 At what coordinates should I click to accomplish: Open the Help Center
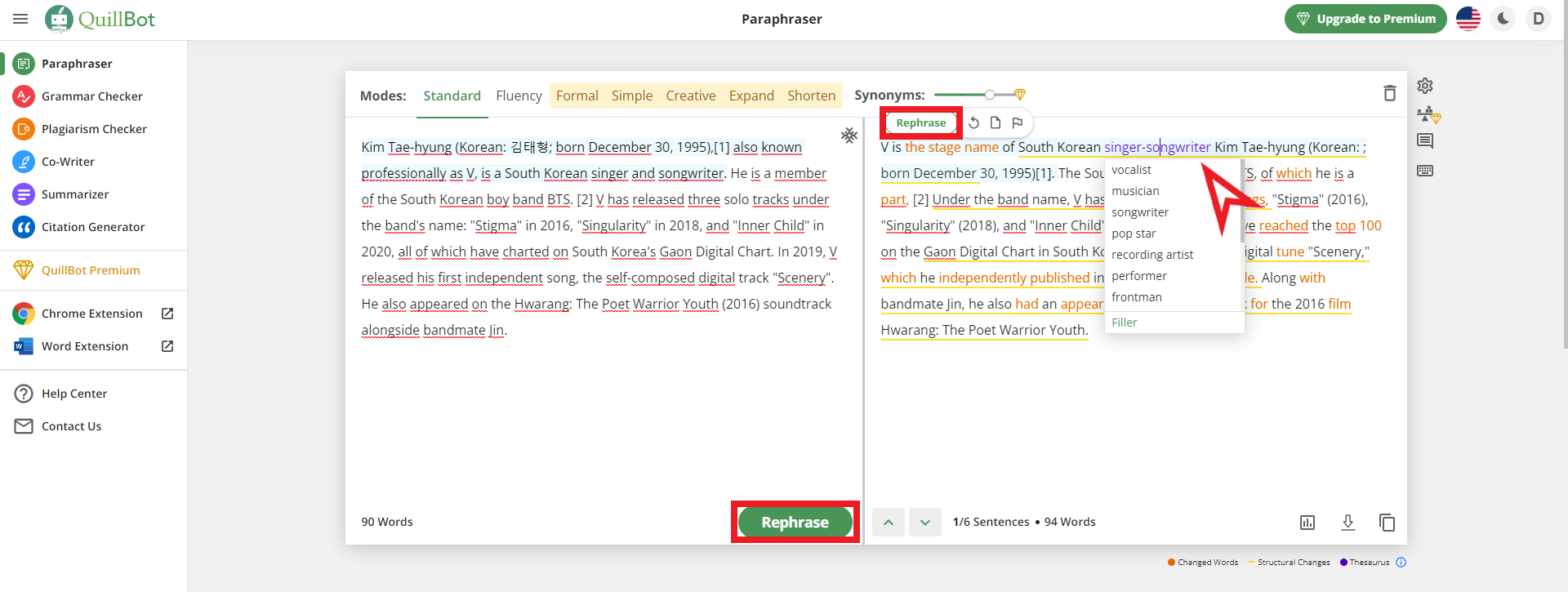point(74,394)
